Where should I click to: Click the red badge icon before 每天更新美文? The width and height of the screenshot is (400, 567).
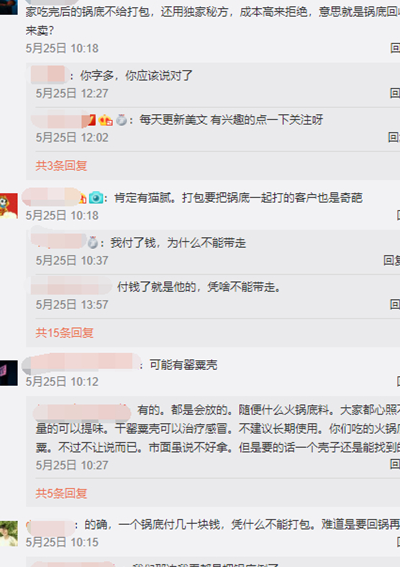click(x=92, y=120)
